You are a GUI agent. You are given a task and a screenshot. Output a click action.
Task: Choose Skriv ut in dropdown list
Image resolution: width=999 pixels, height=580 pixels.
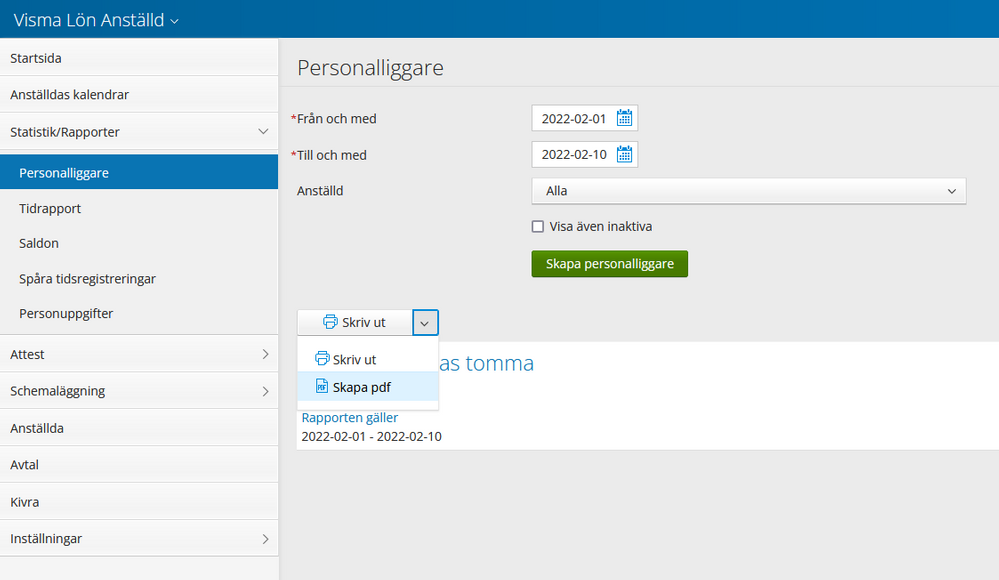point(354,359)
